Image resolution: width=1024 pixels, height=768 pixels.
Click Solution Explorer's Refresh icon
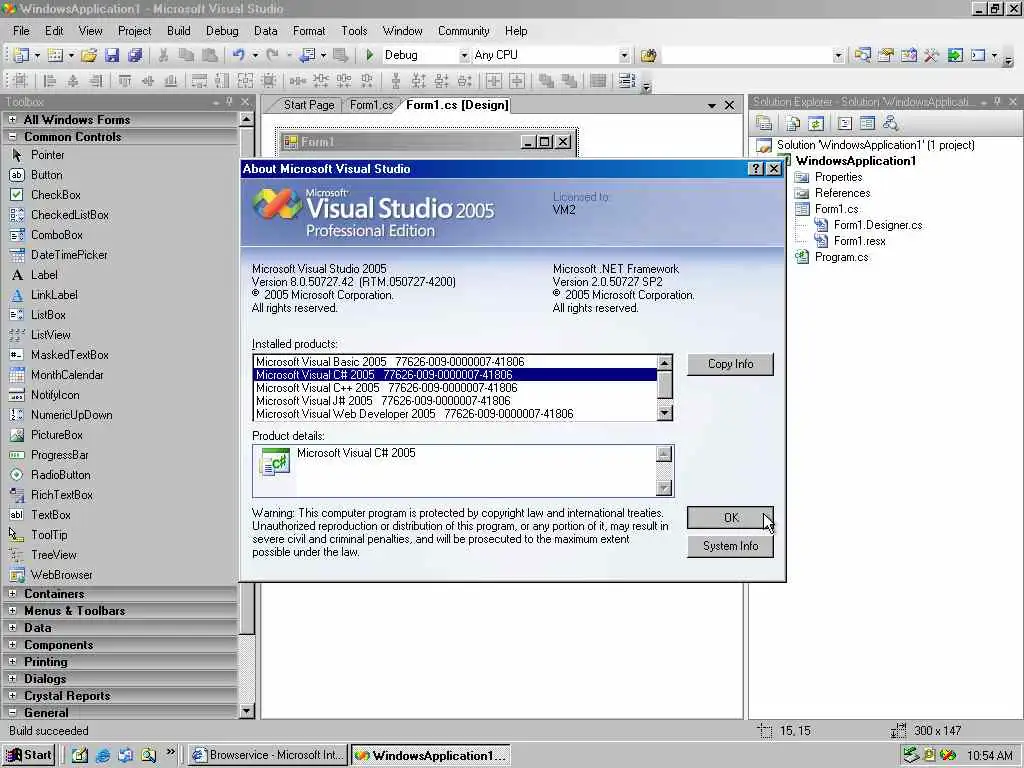point(816,123)
